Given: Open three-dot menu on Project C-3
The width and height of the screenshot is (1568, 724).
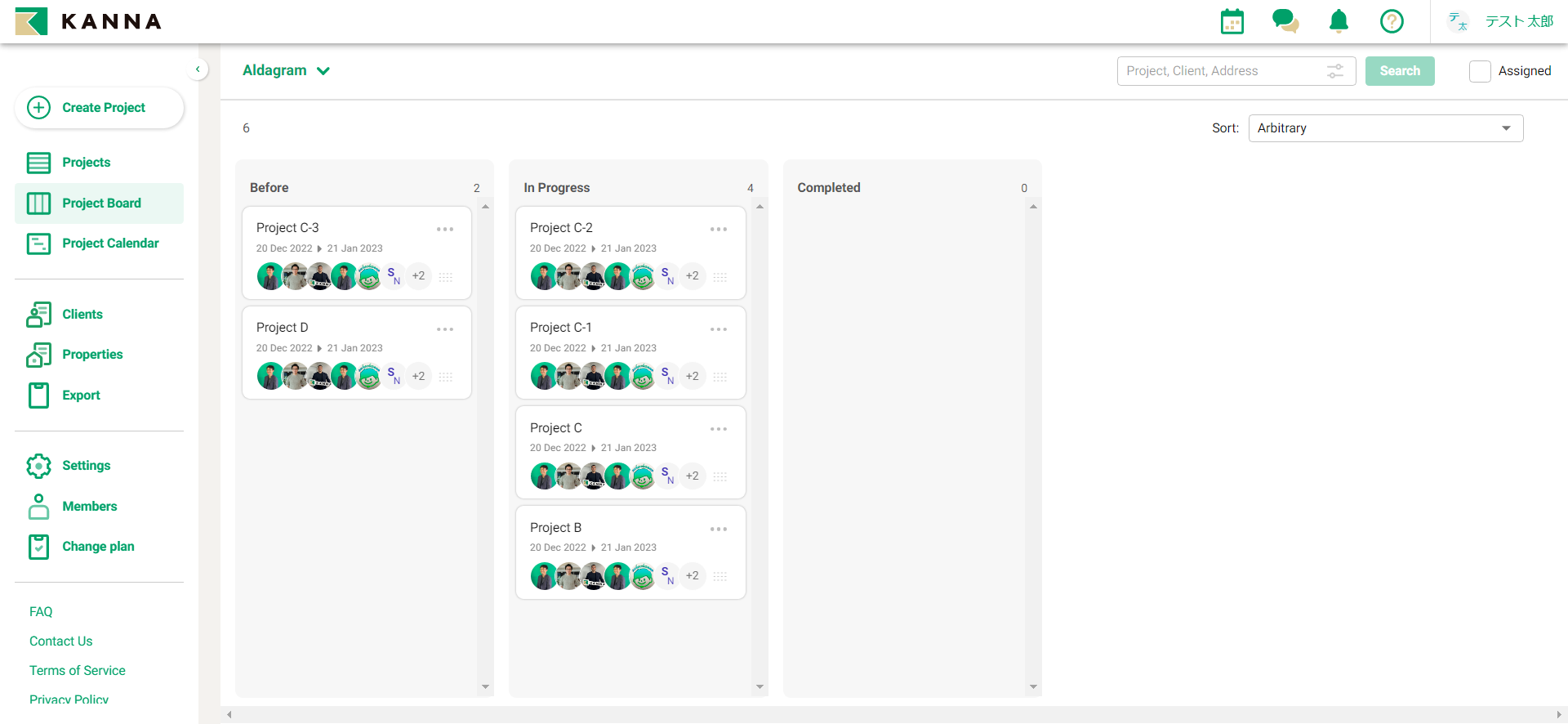Looking at the screenshot, I should click(x=445, y=230).
